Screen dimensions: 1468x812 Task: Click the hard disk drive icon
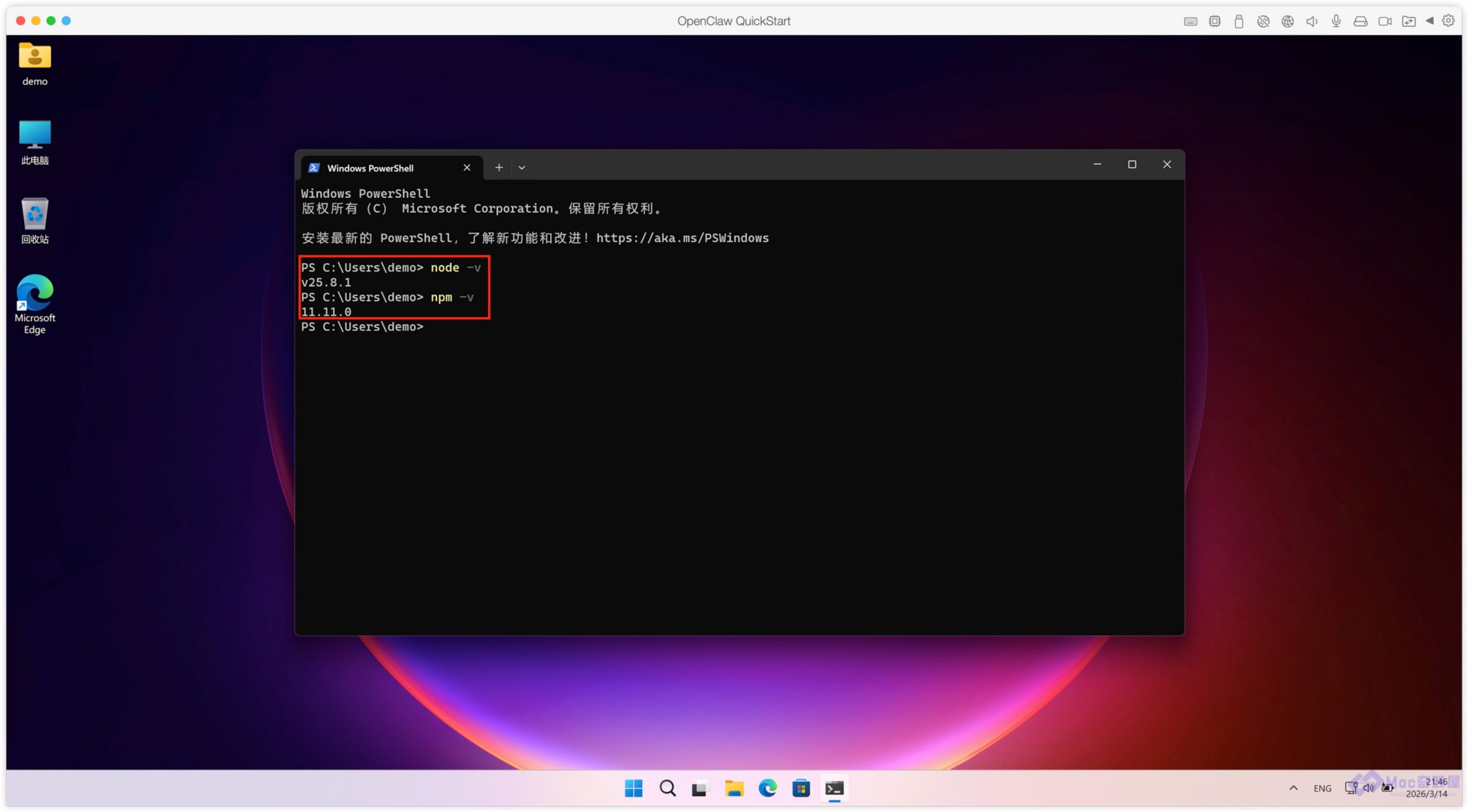(x=1360, y=21)
